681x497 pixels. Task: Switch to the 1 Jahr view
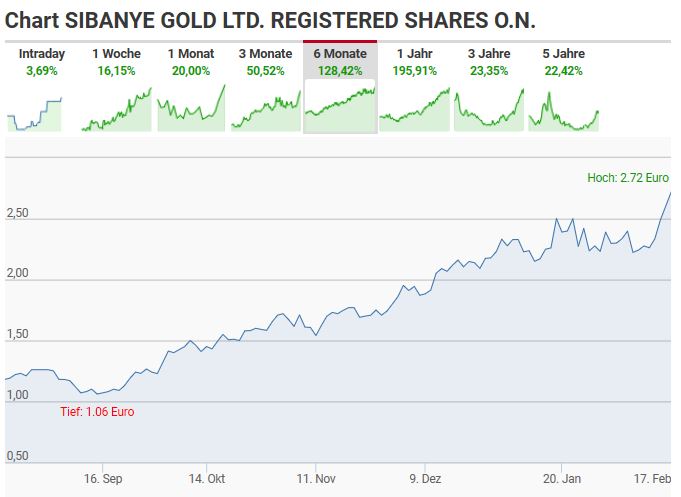tap(414, 54)
